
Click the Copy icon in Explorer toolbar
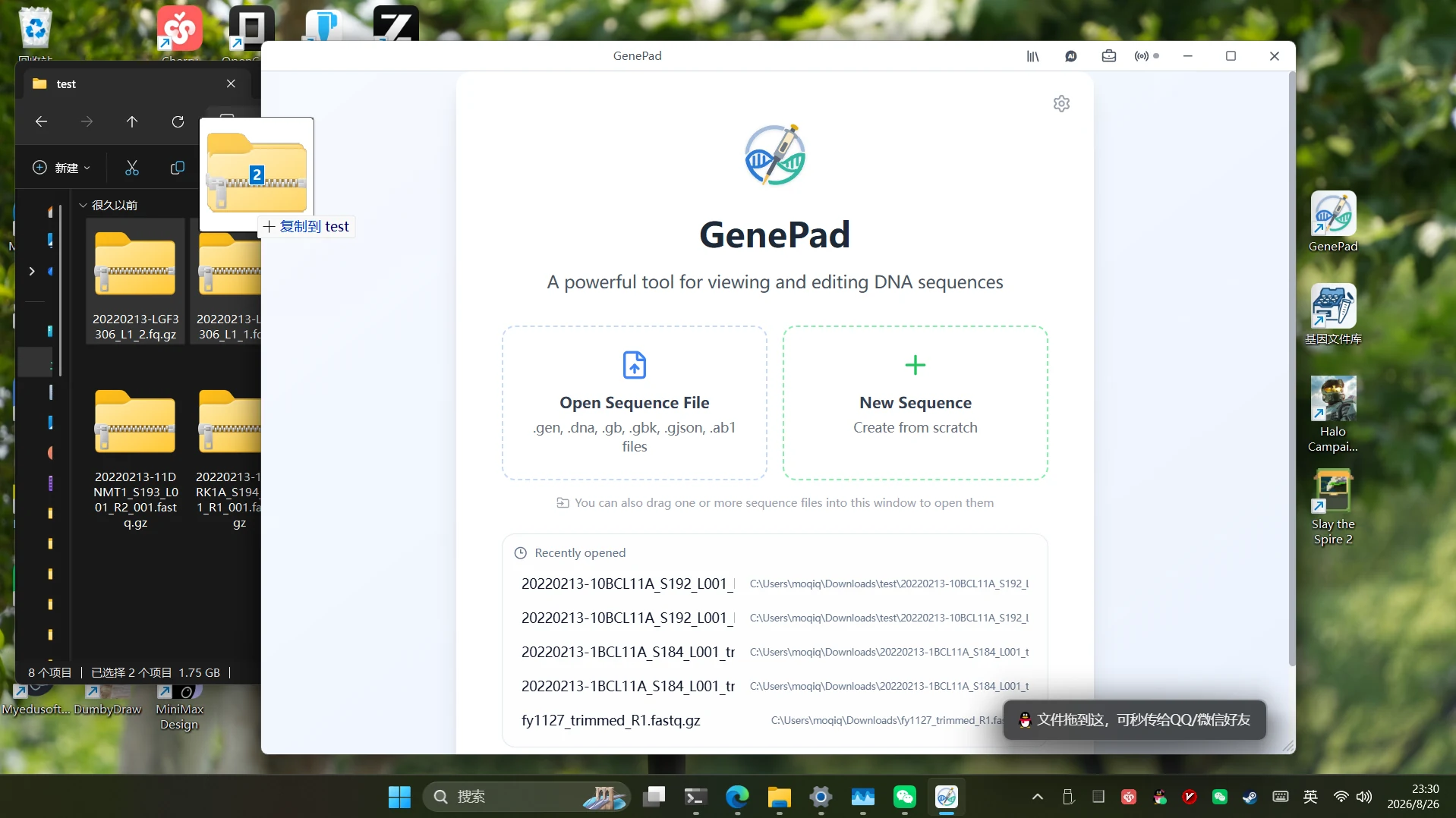coord(178,168)
